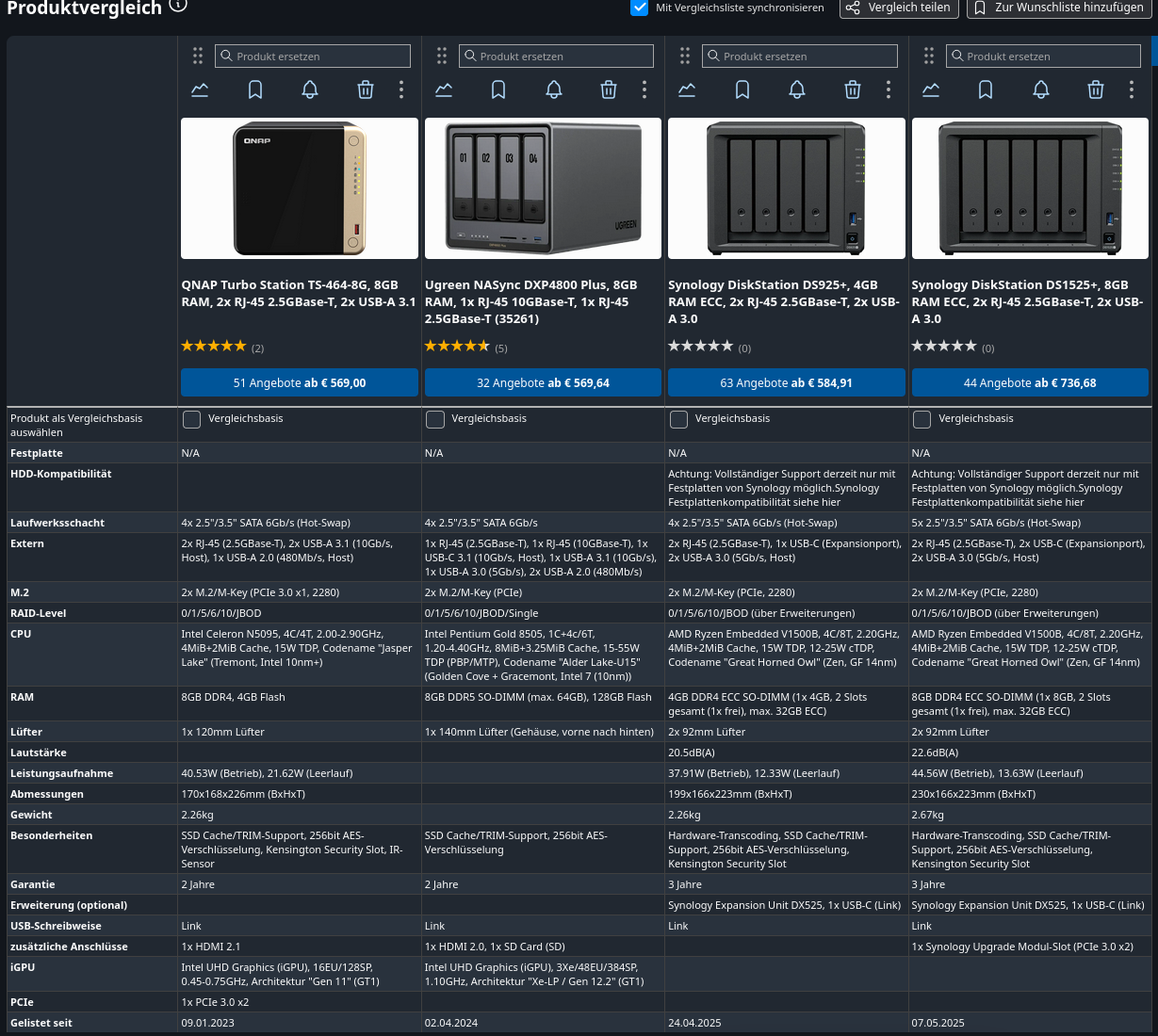
Task: Bookmark the QNAP TS-464-8G product
Action: 255,89
